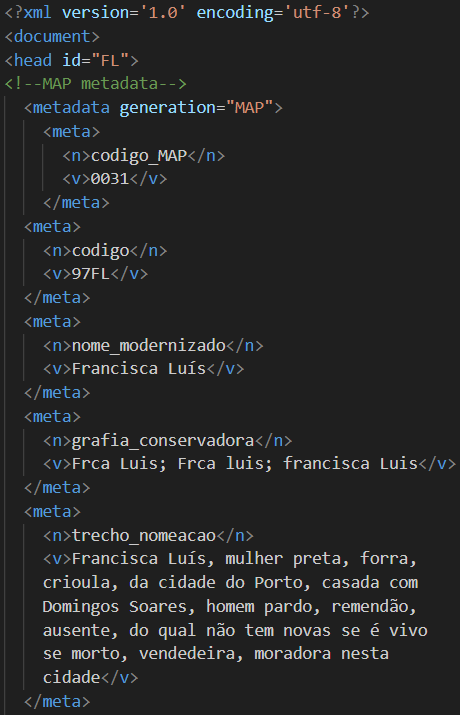This screenshot has width=460, height=715.
Task: Click the value 97FL
Action: pyautogui.click(x=91, y=274)
